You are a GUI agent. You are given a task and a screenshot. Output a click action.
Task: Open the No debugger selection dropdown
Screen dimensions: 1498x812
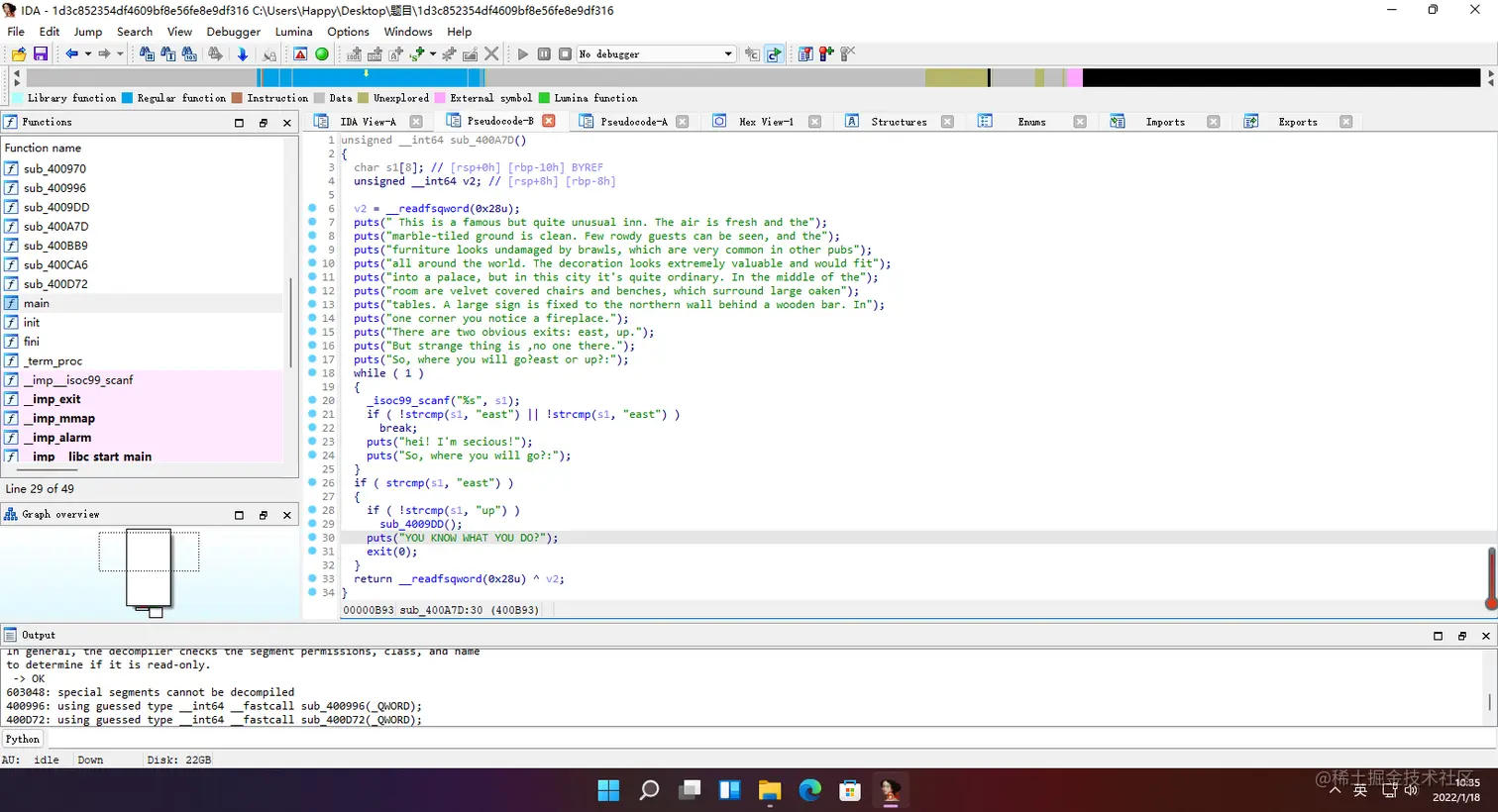657,54
